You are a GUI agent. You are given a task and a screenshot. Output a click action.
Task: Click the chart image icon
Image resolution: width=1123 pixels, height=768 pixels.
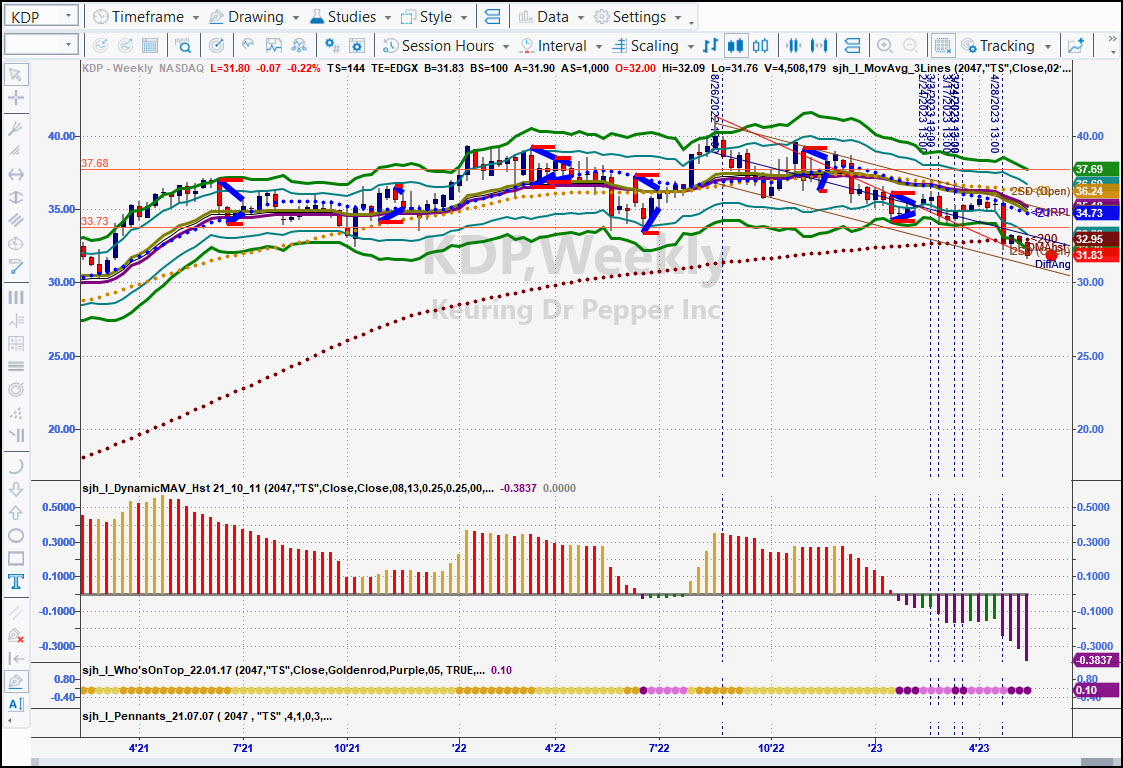point(274,46)
